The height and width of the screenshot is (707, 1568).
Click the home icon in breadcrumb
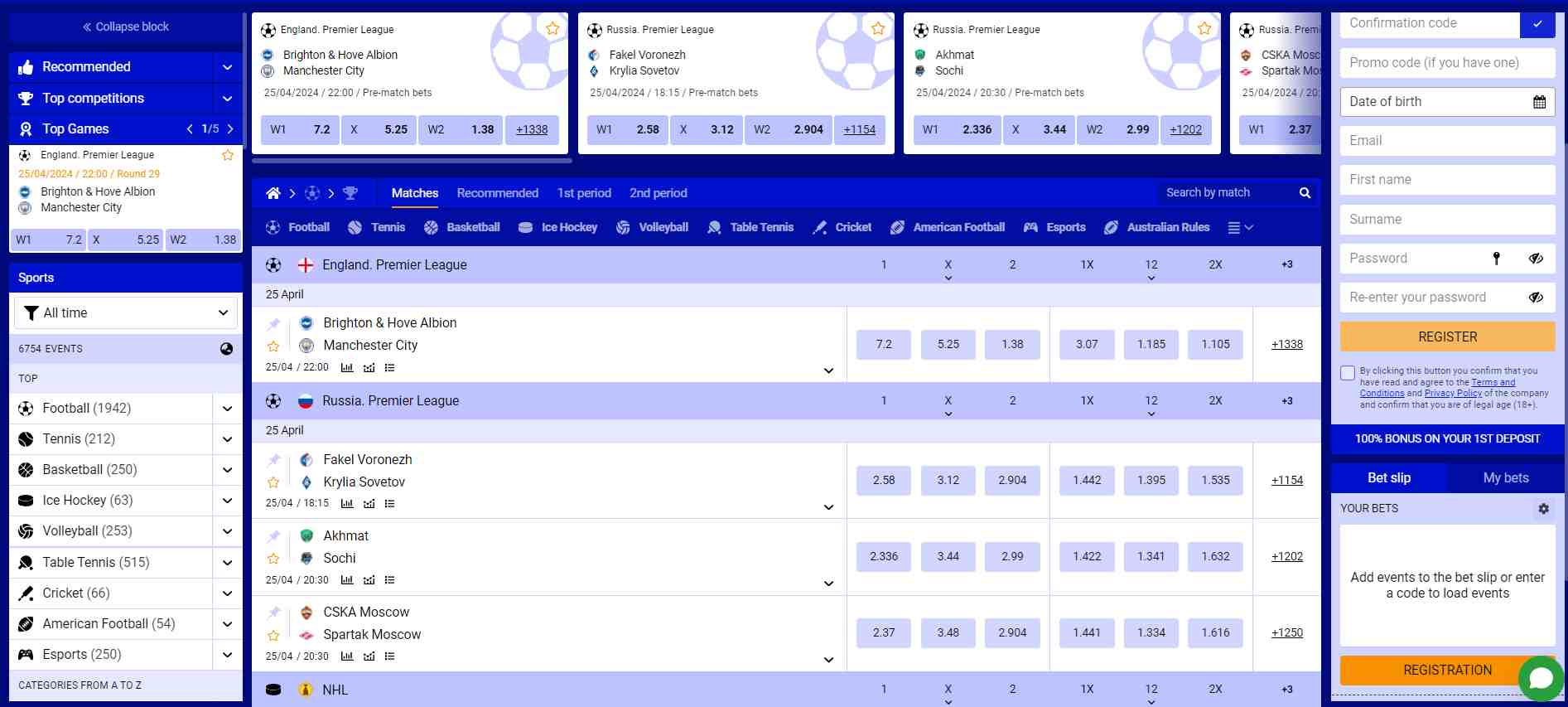pos(273,193)
